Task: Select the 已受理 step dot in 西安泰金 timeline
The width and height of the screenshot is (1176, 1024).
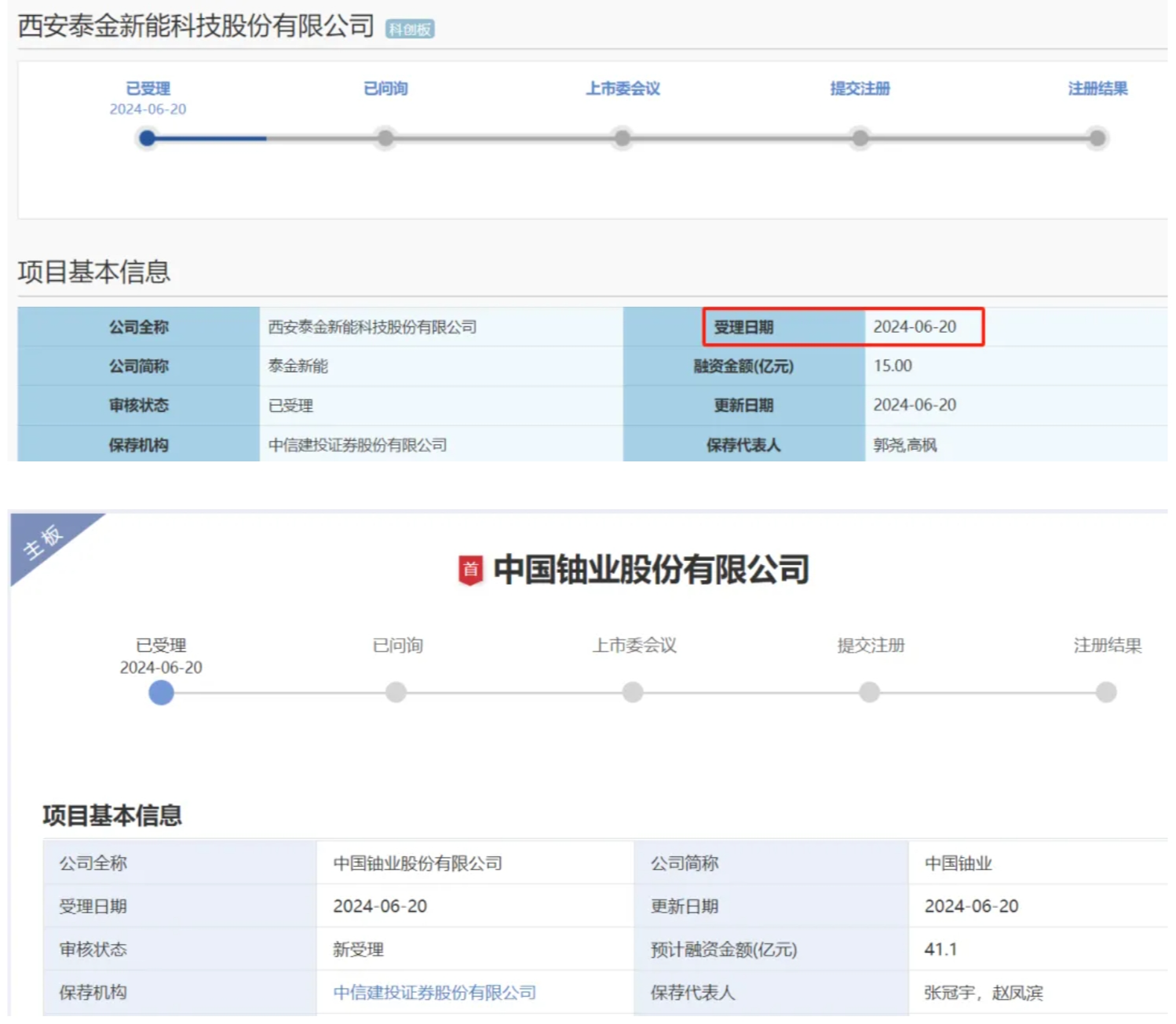Action: point(147,138)
